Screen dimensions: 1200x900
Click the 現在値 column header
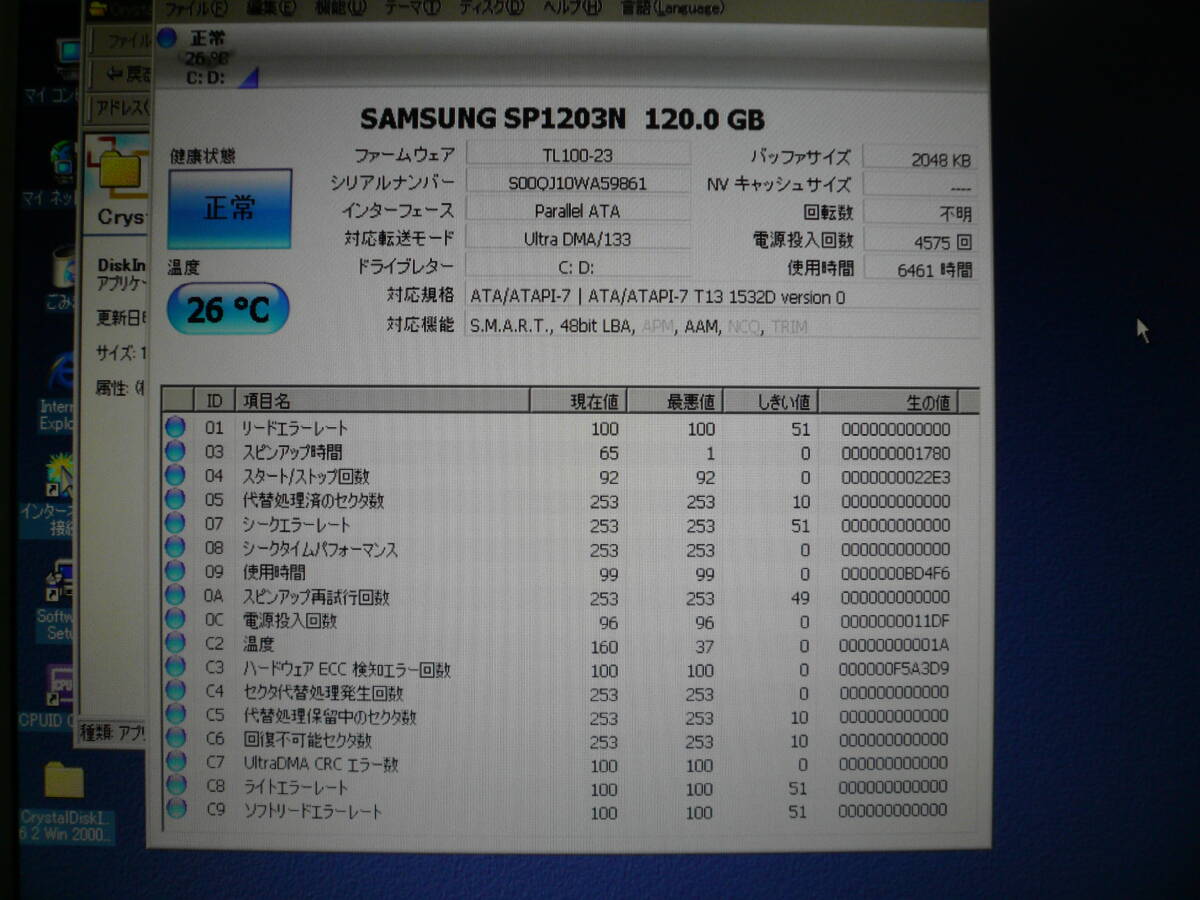point(577,401)
